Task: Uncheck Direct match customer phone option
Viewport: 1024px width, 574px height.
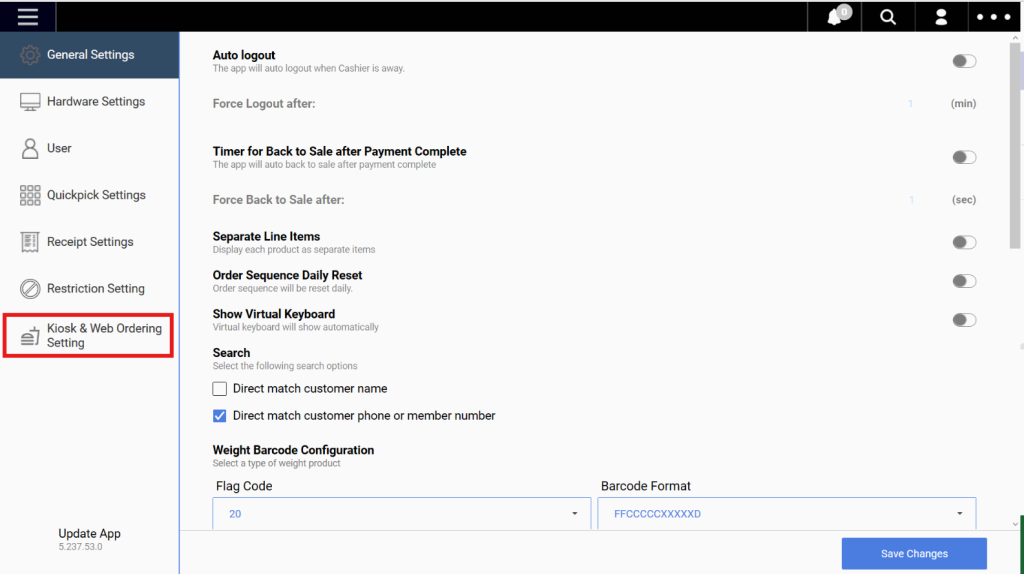Action: [219, 416]
